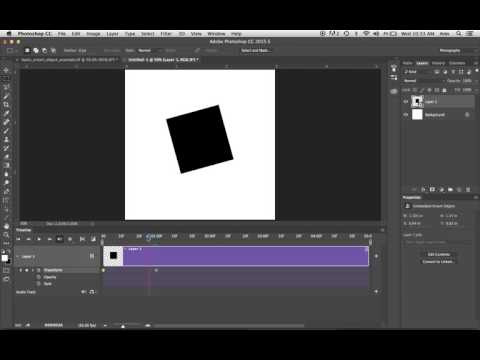480x360 pixels.
Task: Select the Eyedropper tool
Action: click(6, 114)
